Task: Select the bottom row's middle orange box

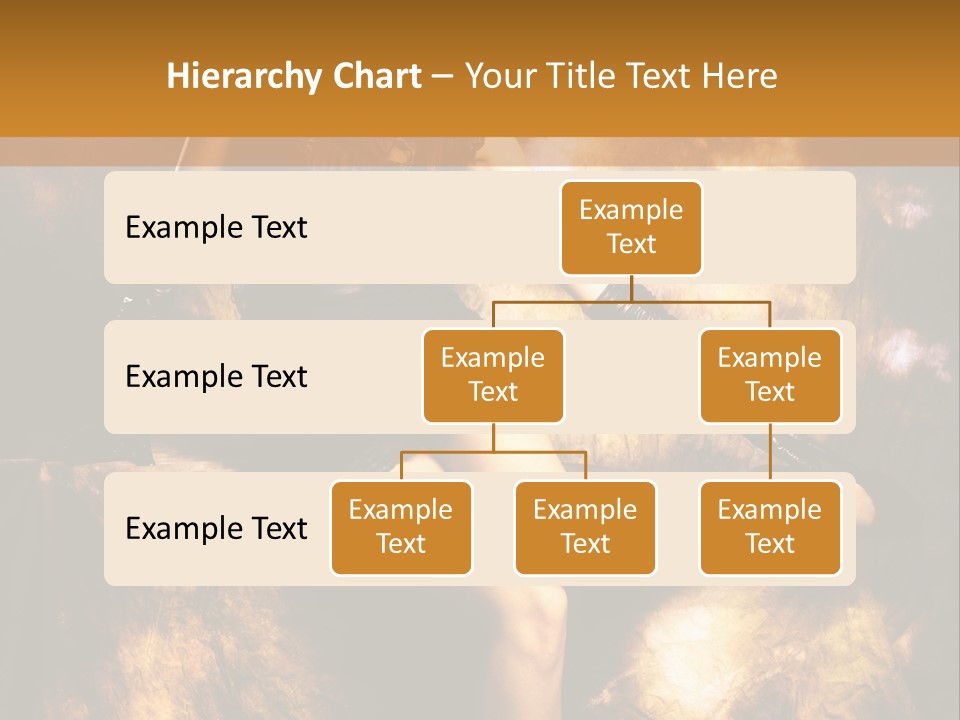Action: click(x=585, y=528)
